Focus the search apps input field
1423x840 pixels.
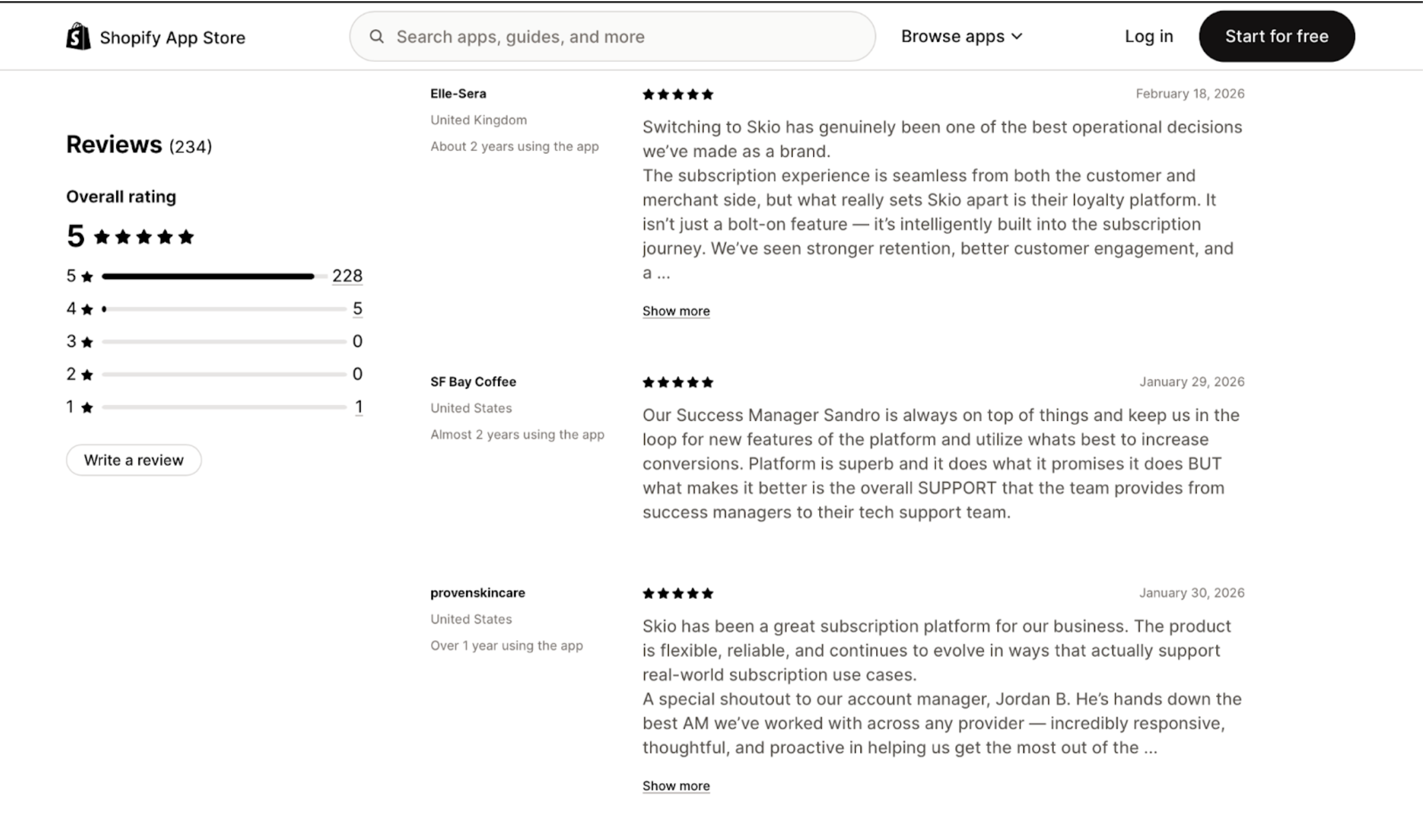coord(625,36)
